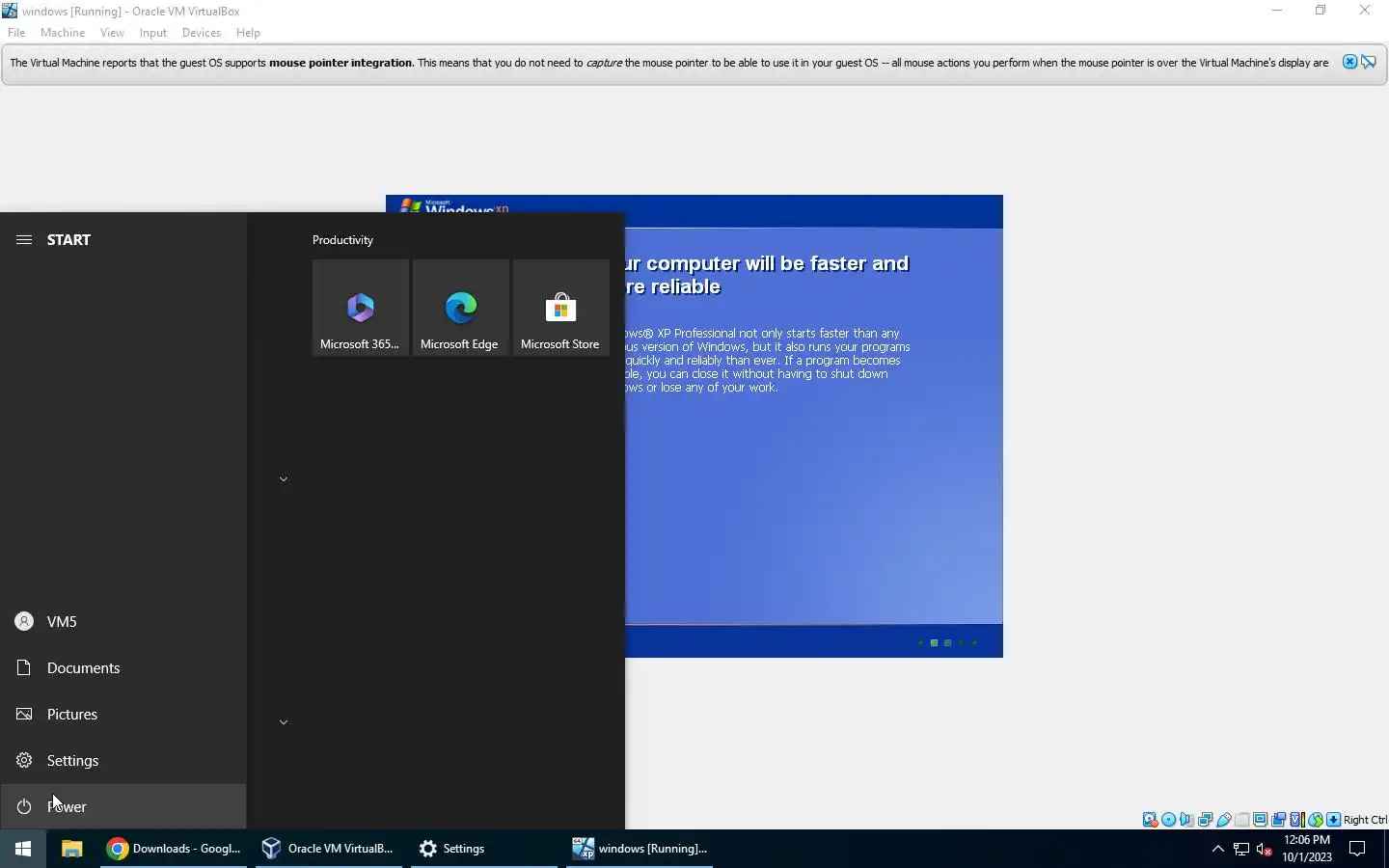This screenshot has height=868, width=1389.
Task: Switch to the Settings taskbar window
Action: pos(484,849)
